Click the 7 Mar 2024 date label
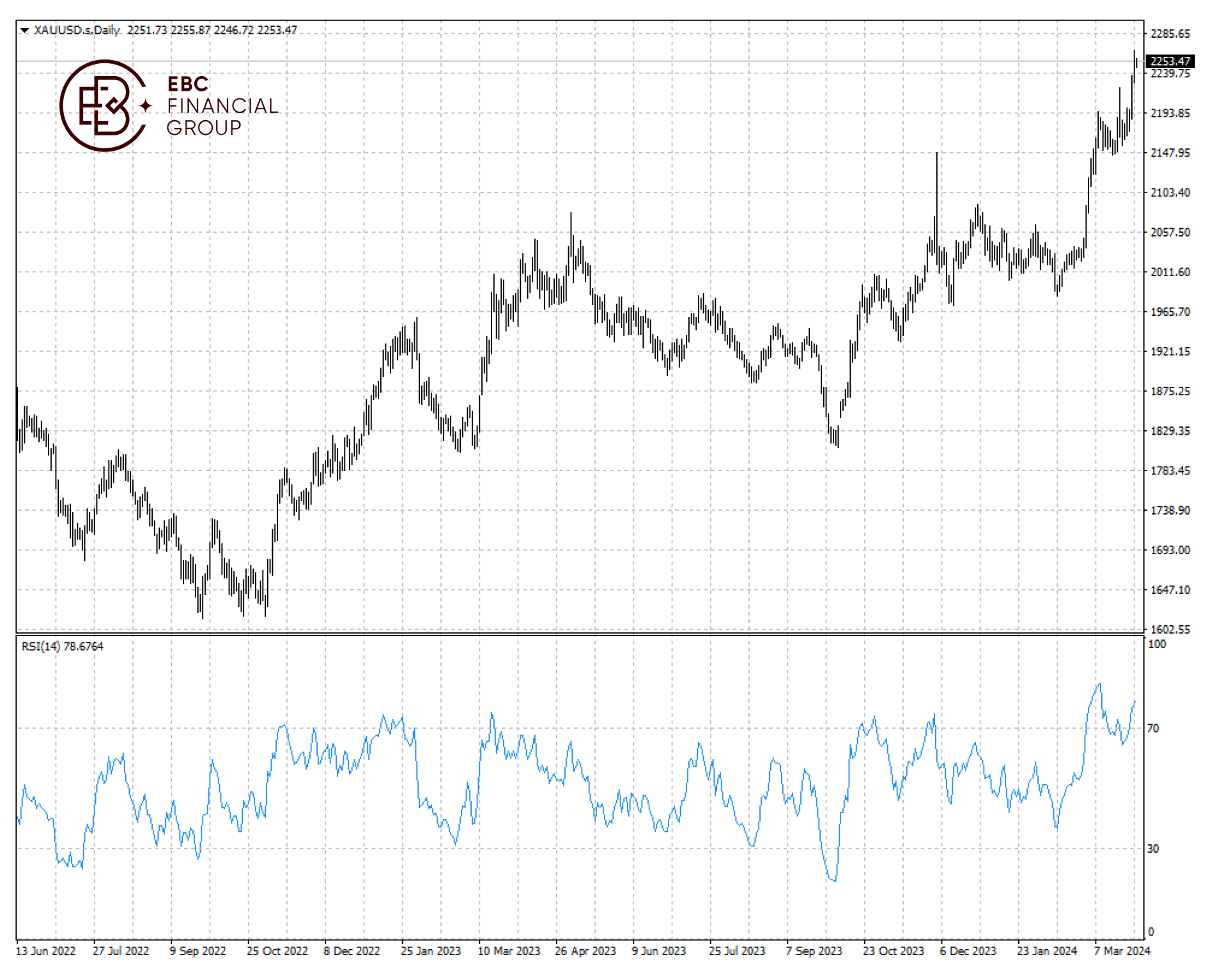Viewport: 1208px width, 980px height. tap(1122, 951)
